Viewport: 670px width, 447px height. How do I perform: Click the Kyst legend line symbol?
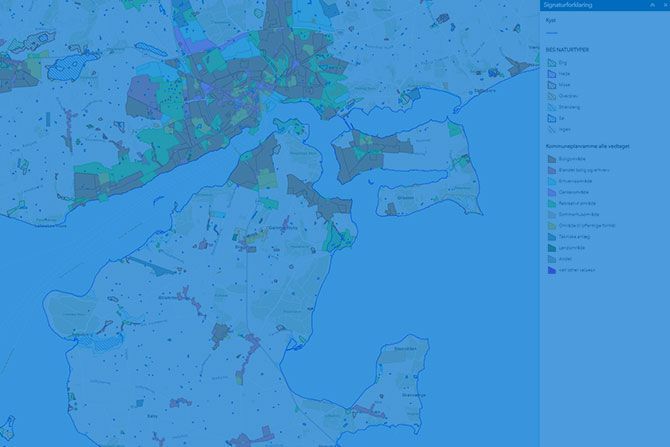[x=550, y=30]
